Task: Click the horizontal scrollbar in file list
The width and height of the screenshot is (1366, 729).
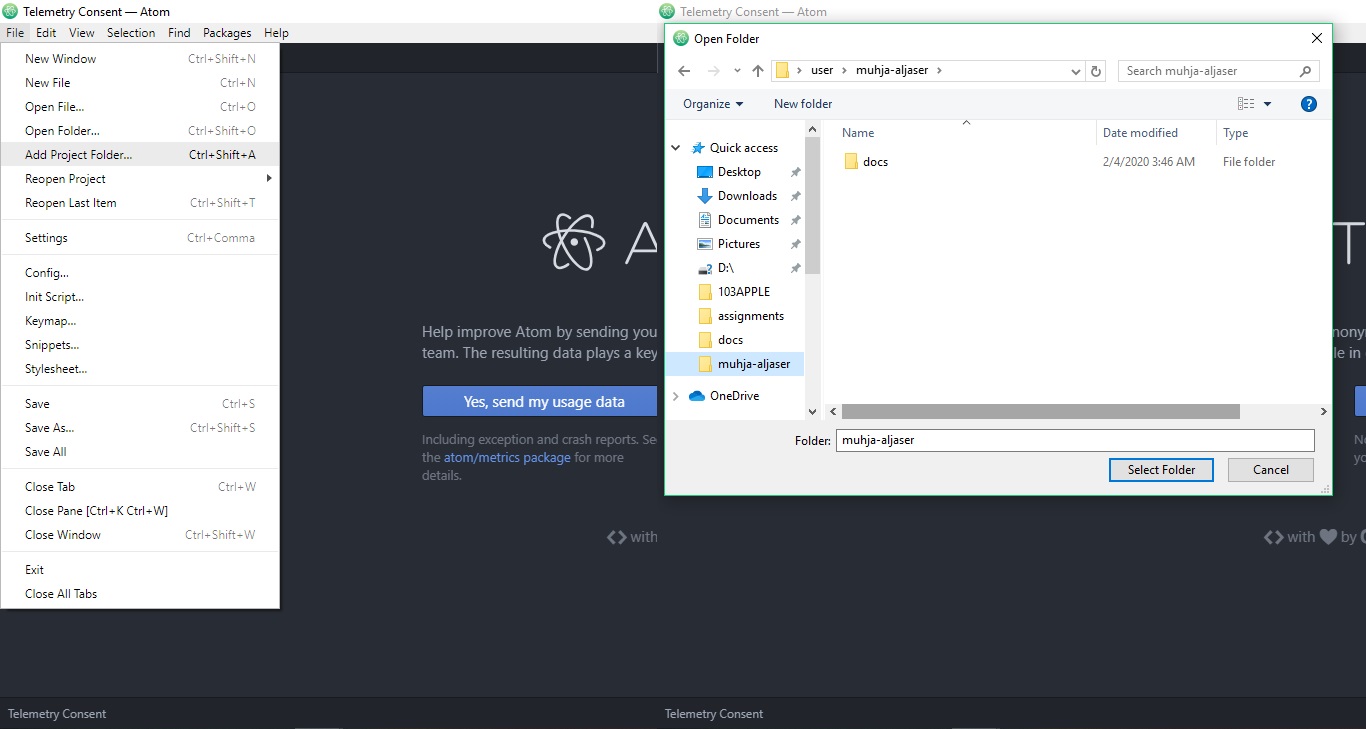Action: (1040, 412)
